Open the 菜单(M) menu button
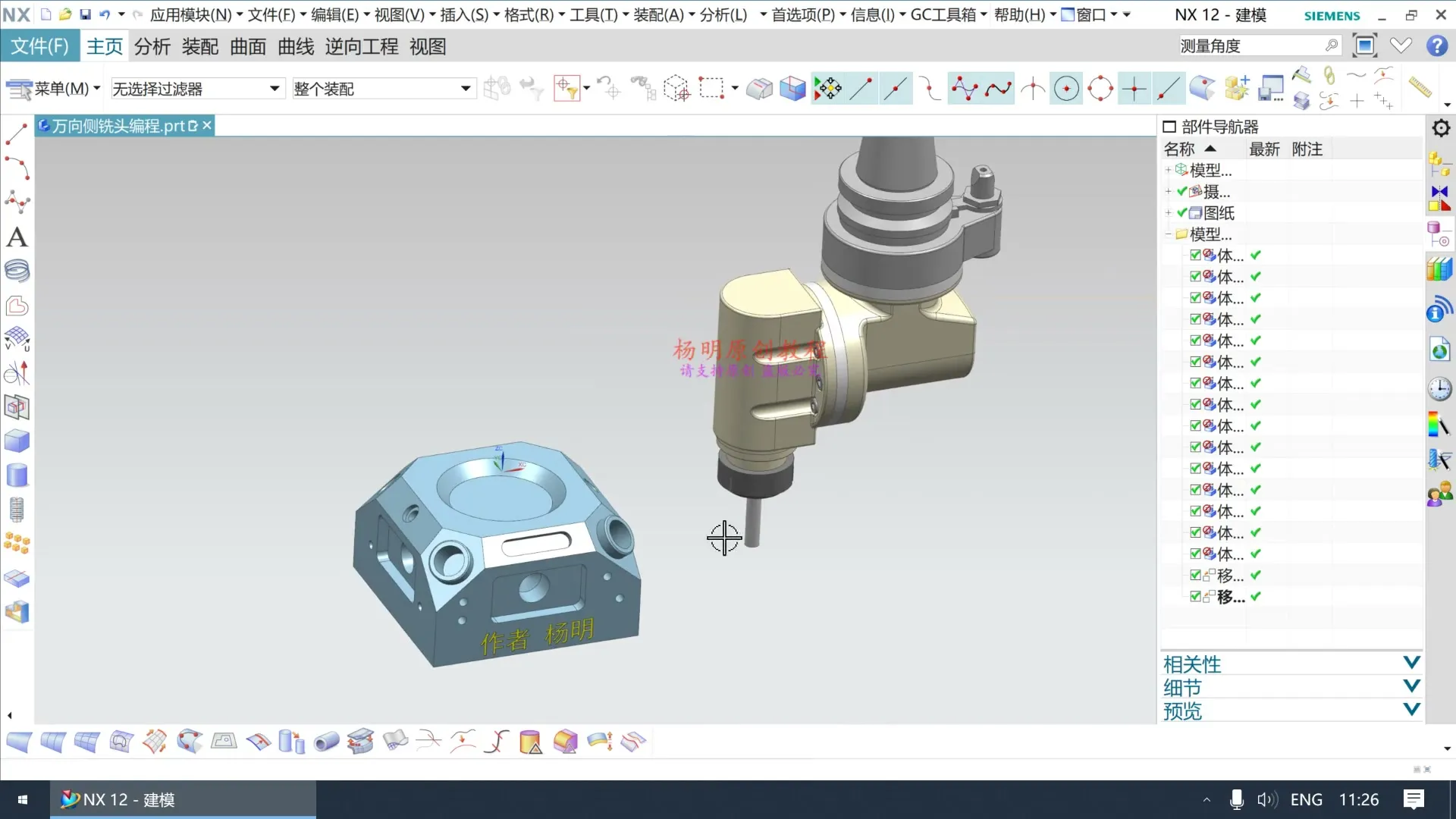This screenshot has height=819, width=1456. [x=53, y=89]
